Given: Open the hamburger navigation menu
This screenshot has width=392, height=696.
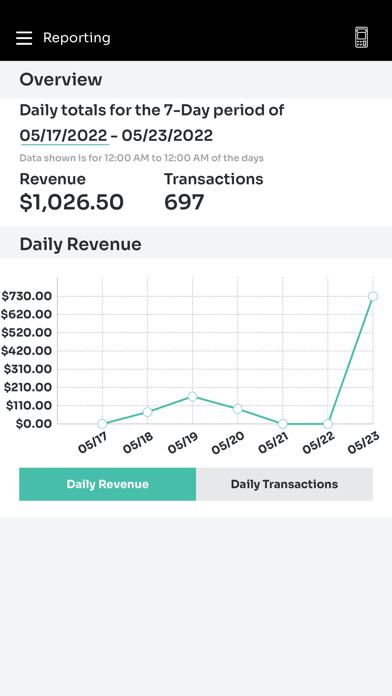Looking at the screenshot, I should [24, 38].
